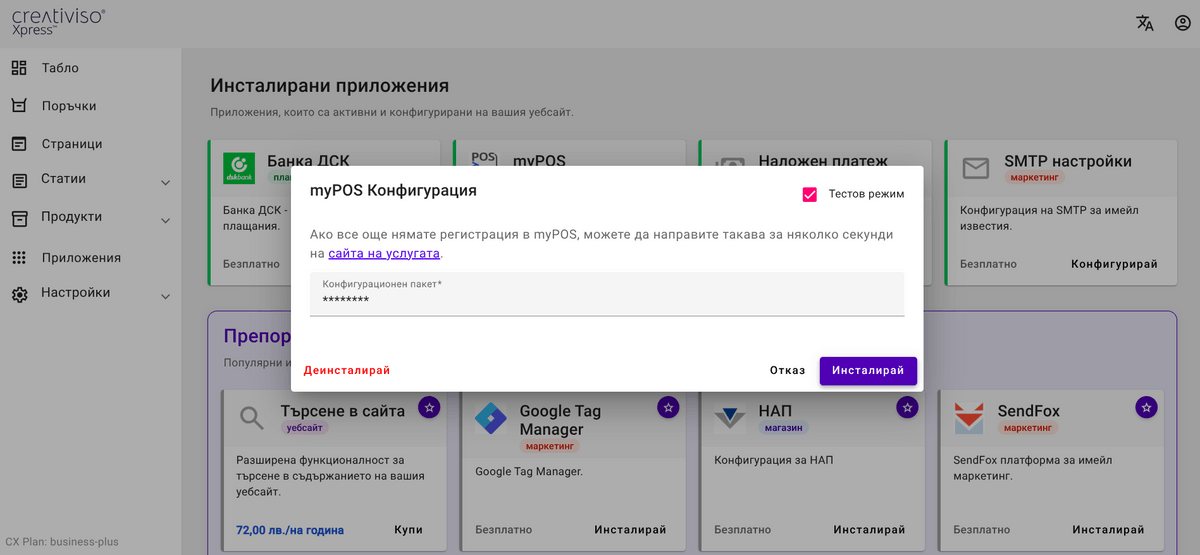Click Инсталирай on НАП card
This screenshot has height=555, width=1200.
tap(870, 530)
